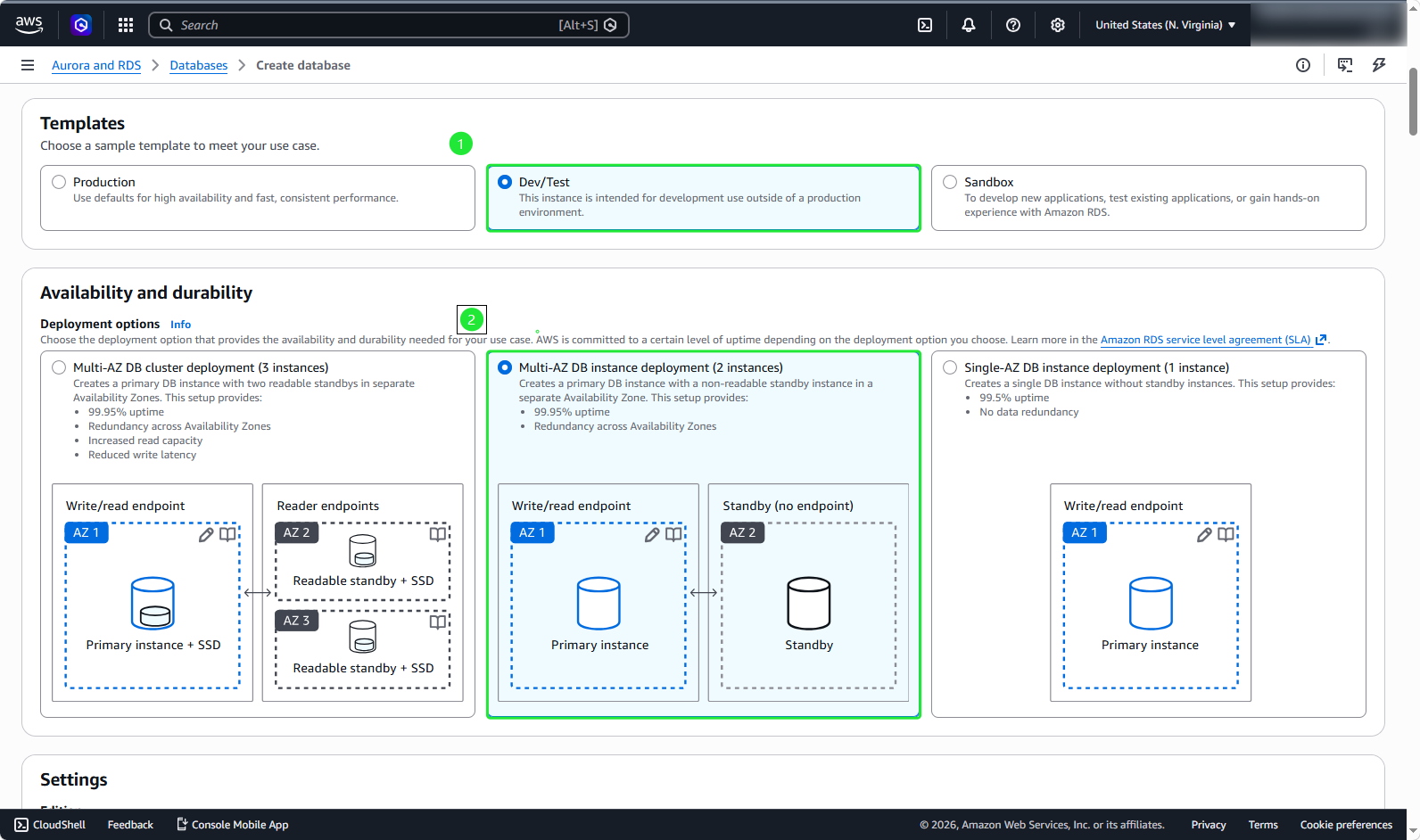This screenshot has width=1420, height=840.
Task: Go to Aurora and RDS breadcrumb
Action: [x=96, y=65]
